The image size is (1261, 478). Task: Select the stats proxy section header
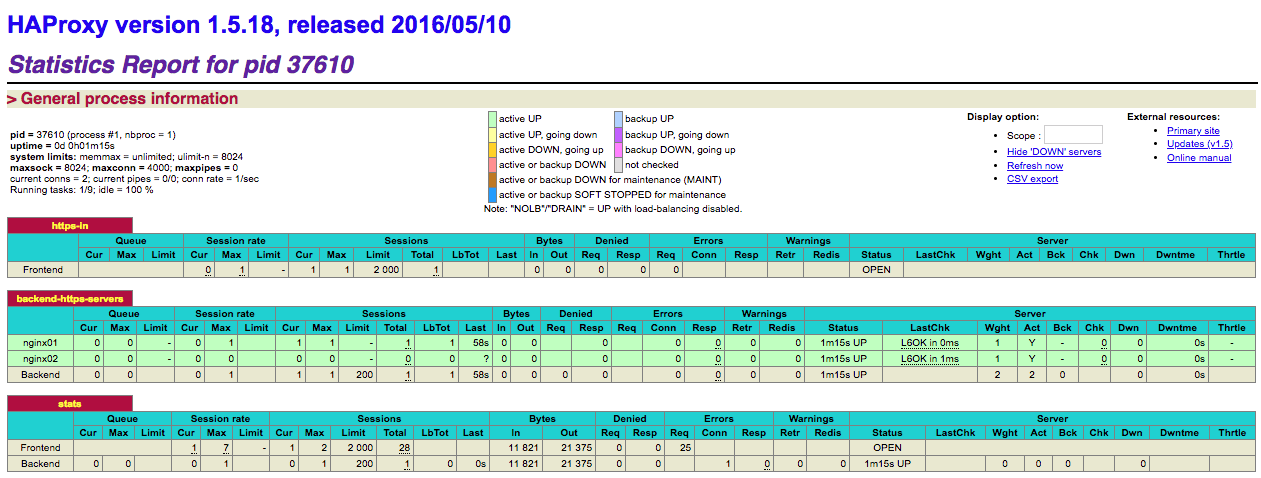pyautogui.click(x=69, y=403)
